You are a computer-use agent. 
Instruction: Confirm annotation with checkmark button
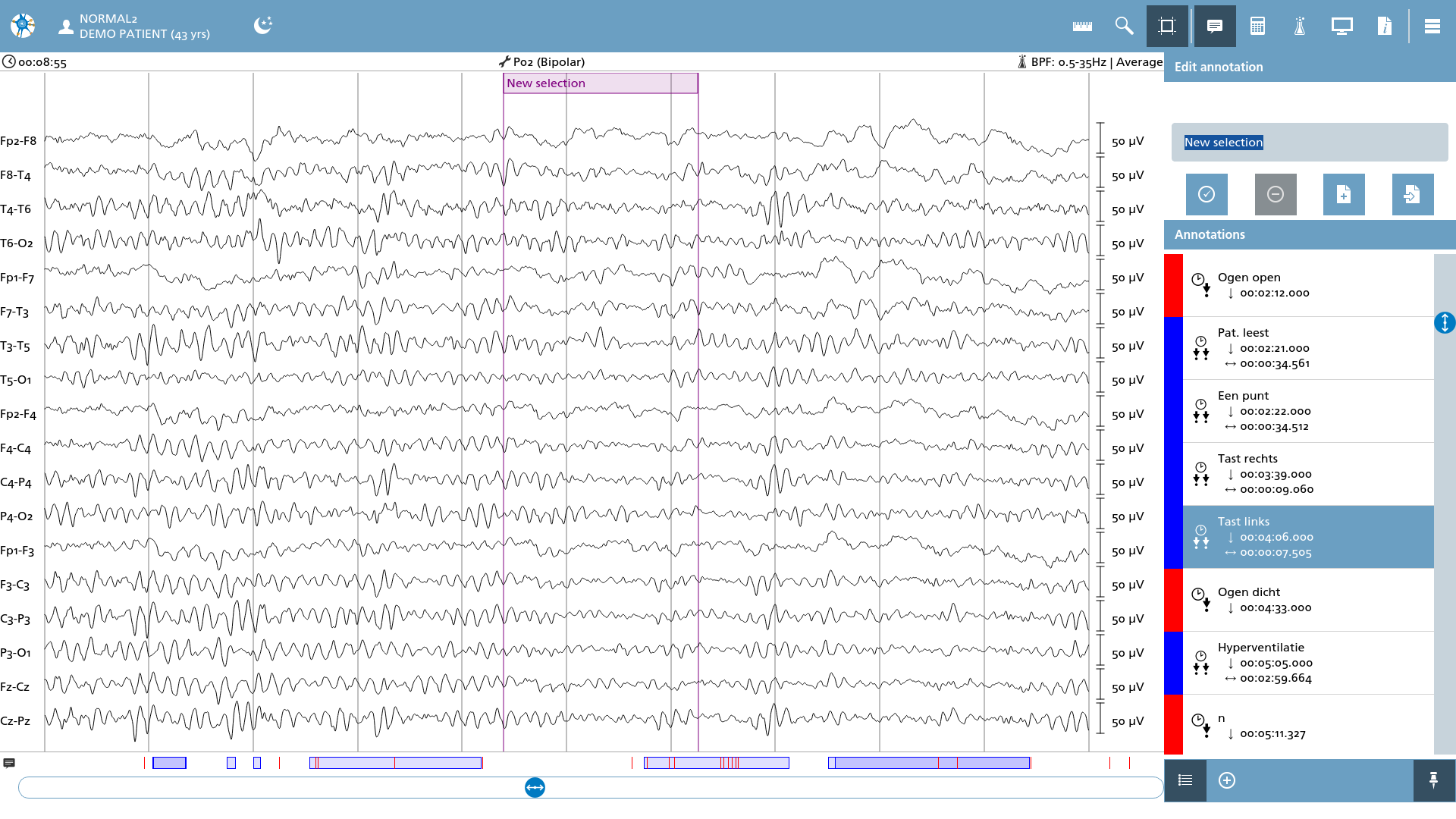[x=1207, y=194]
